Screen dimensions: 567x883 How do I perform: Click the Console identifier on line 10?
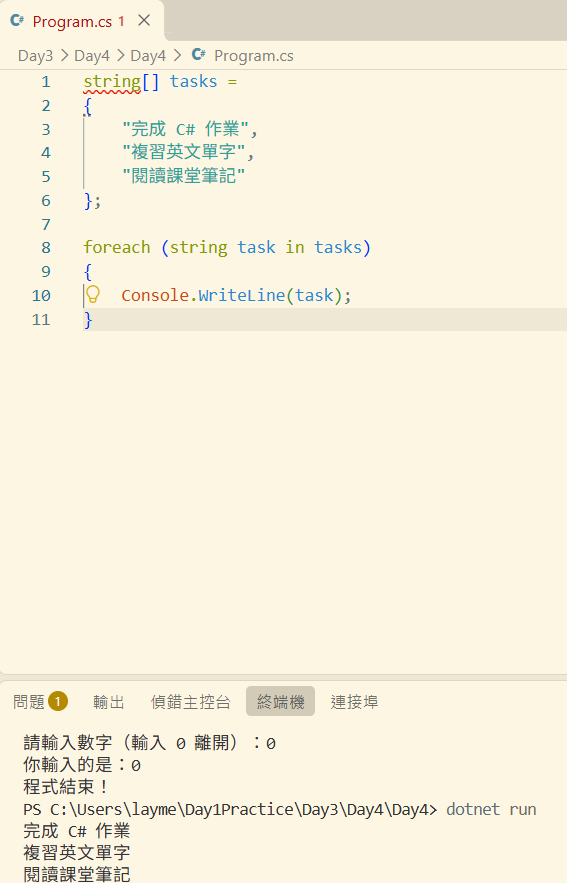tap(155, 296)
